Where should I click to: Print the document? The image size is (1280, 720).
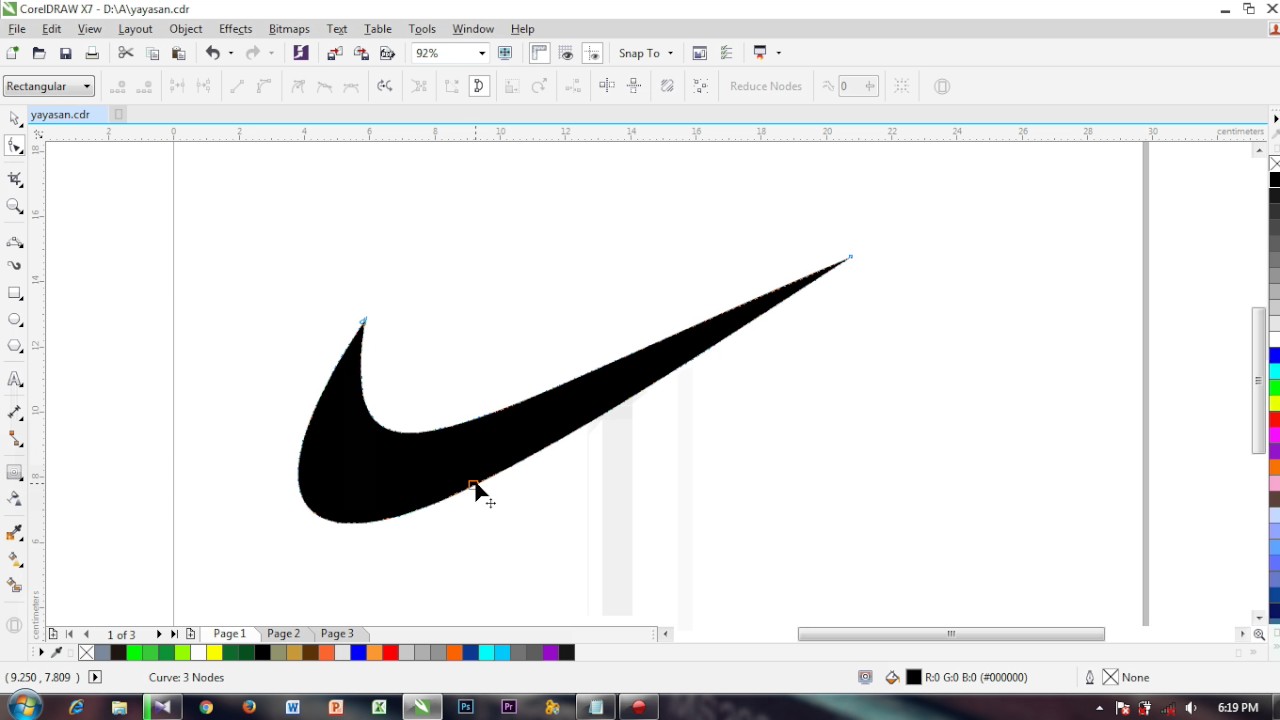click(92, 53)
